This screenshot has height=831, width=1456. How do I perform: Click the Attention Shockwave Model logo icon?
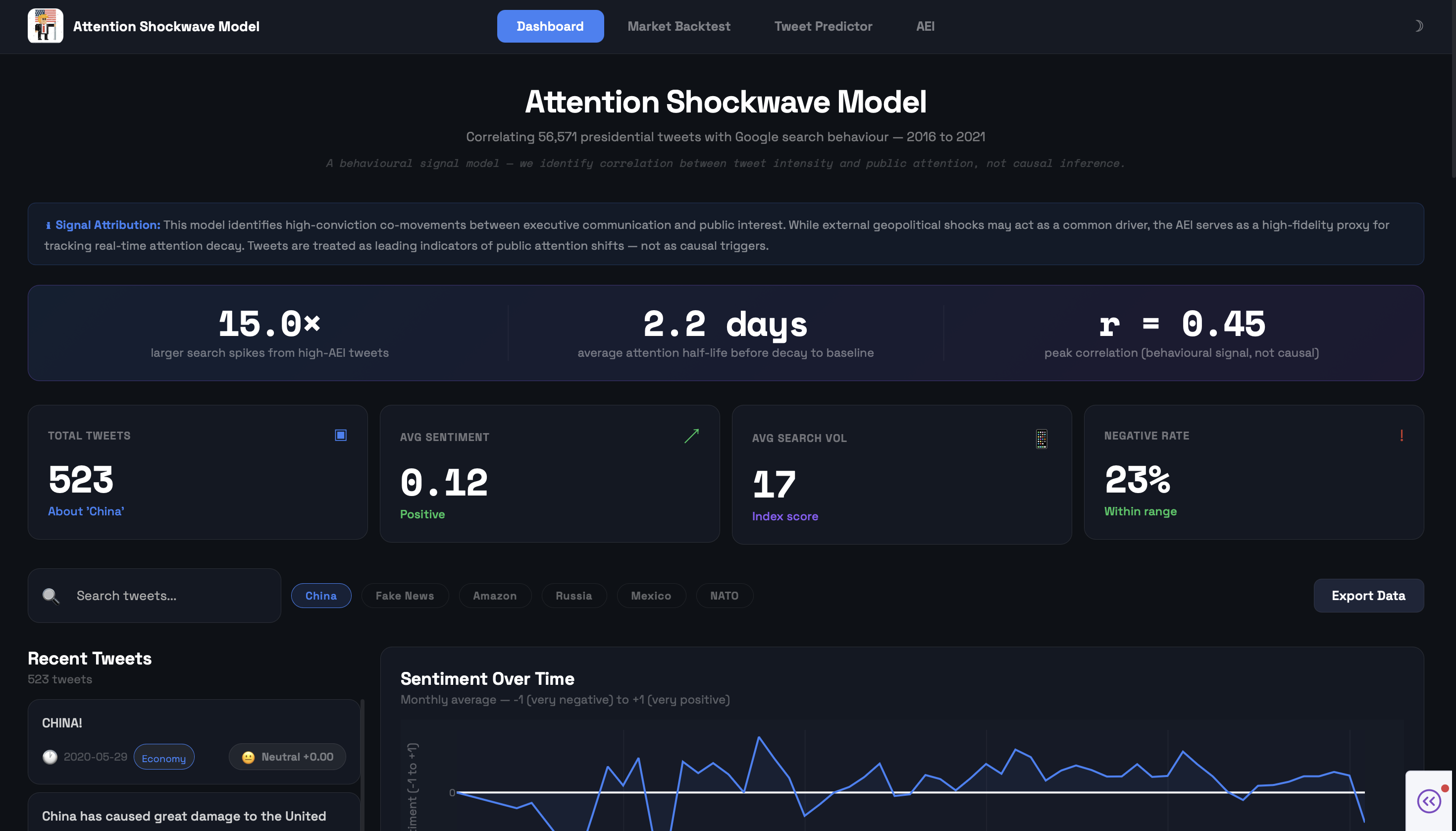coord(45,26)
